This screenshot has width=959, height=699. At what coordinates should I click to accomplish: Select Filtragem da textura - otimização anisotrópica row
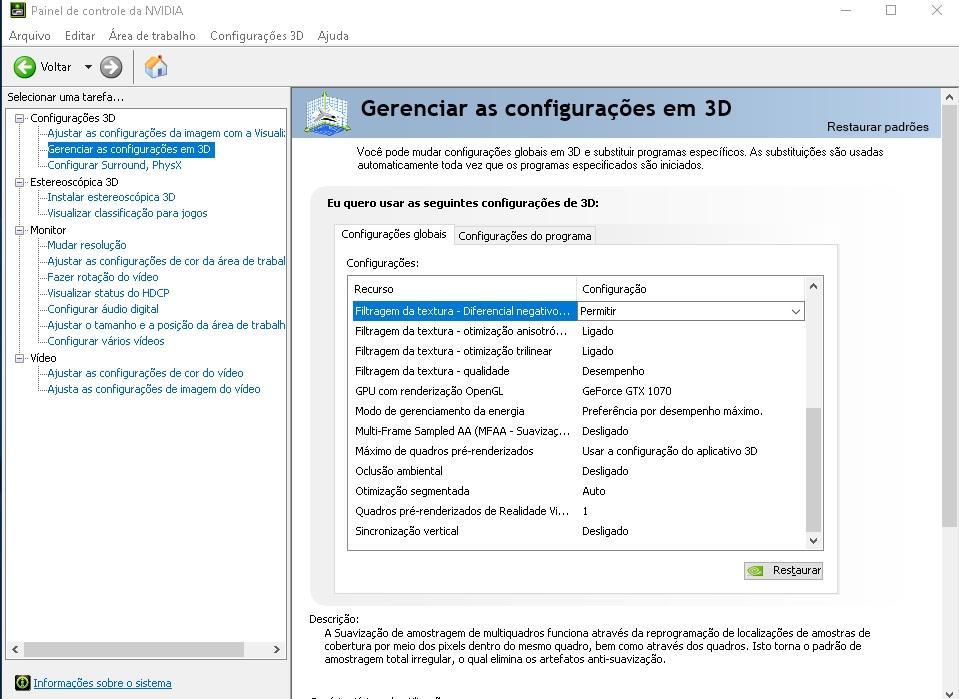tap(579, 331)
